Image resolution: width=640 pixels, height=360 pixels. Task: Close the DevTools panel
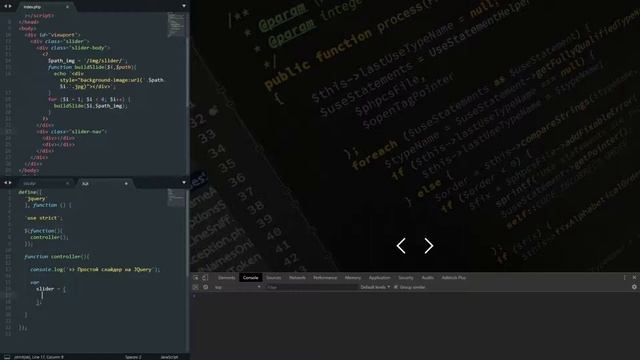(634, 278)
